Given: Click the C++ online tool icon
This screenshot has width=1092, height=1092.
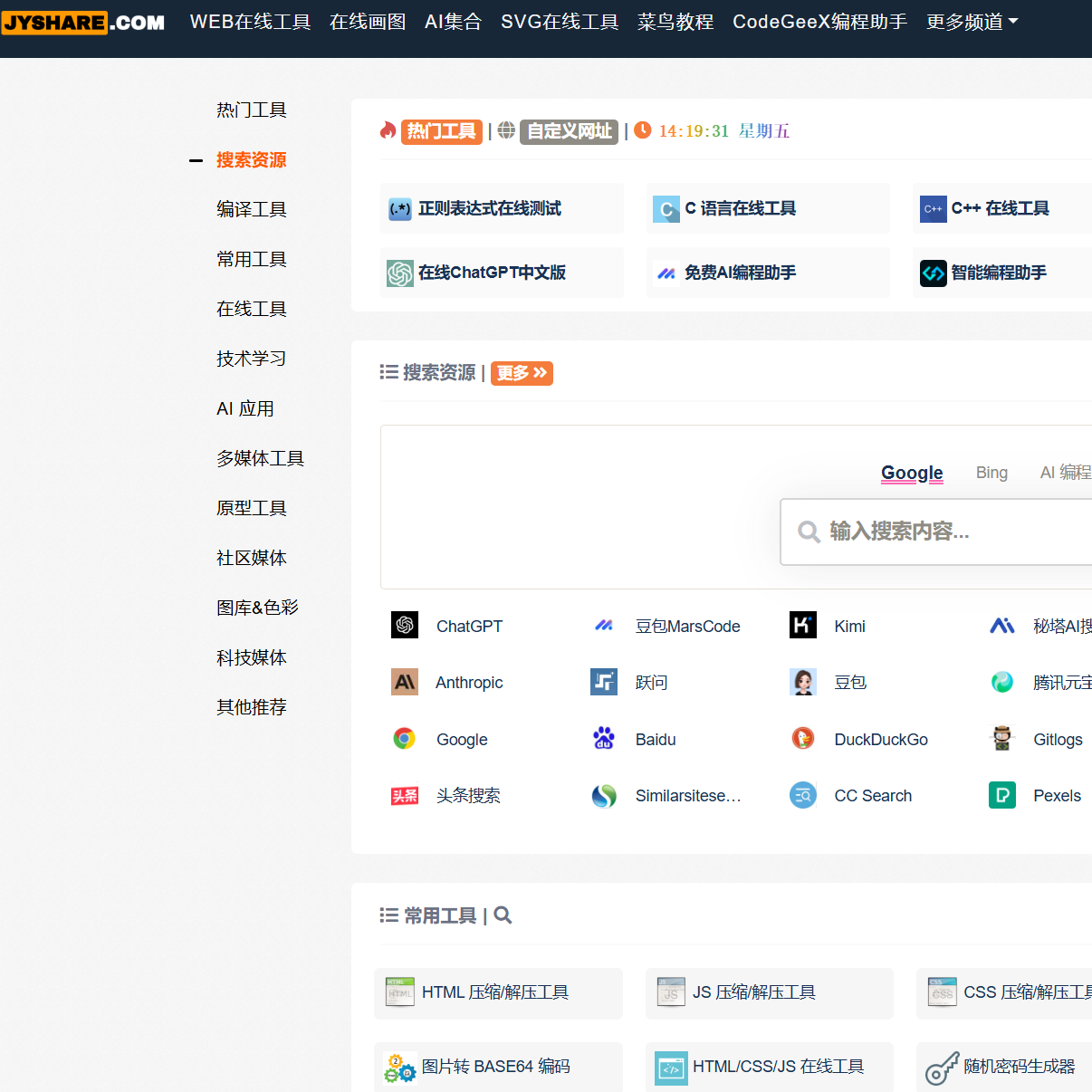Looking at the screenshot, I should pyautogui.click(x=933, y=209).
